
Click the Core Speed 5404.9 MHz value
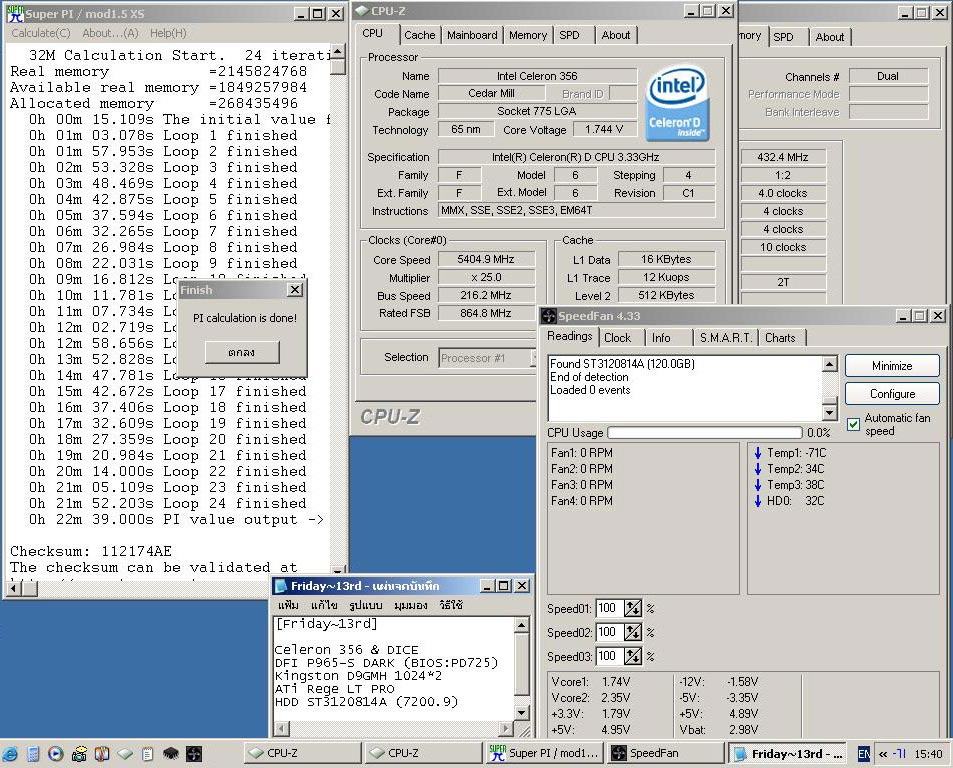[486, 259]
